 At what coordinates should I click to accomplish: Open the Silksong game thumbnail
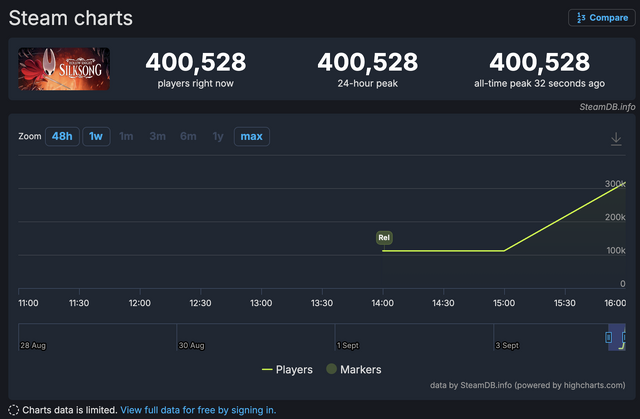point(64,69)
